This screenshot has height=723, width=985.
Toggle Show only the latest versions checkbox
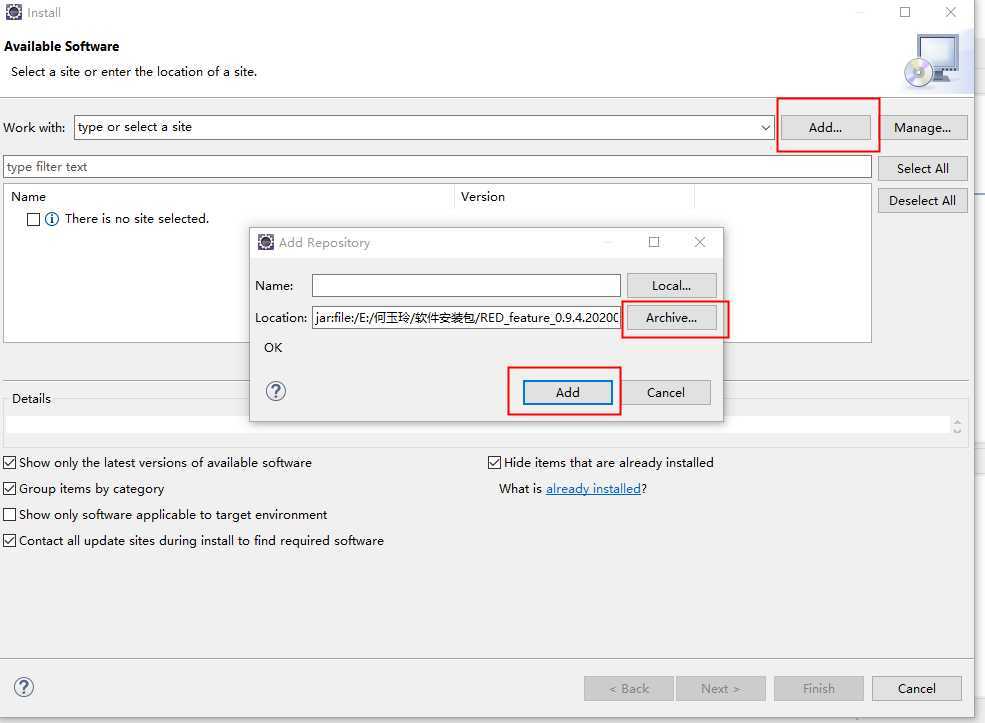tap(9, 463)
